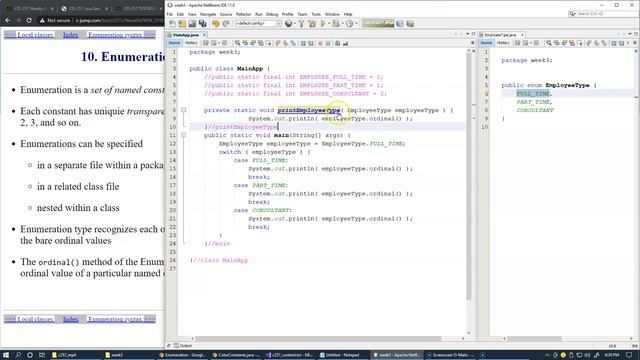The height and width of the screenshot is (360, 640).
Task: Switch EmployeeType editor to History view
Action: click(x=503, y=43)
